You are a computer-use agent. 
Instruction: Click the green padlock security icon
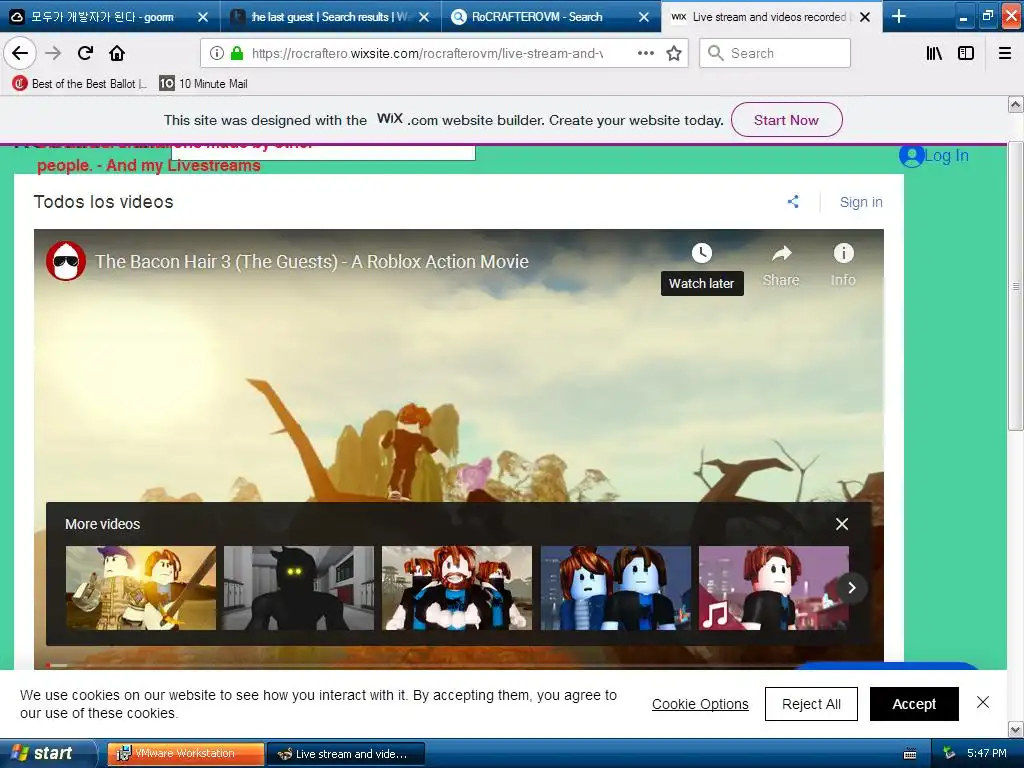point(237,53)
